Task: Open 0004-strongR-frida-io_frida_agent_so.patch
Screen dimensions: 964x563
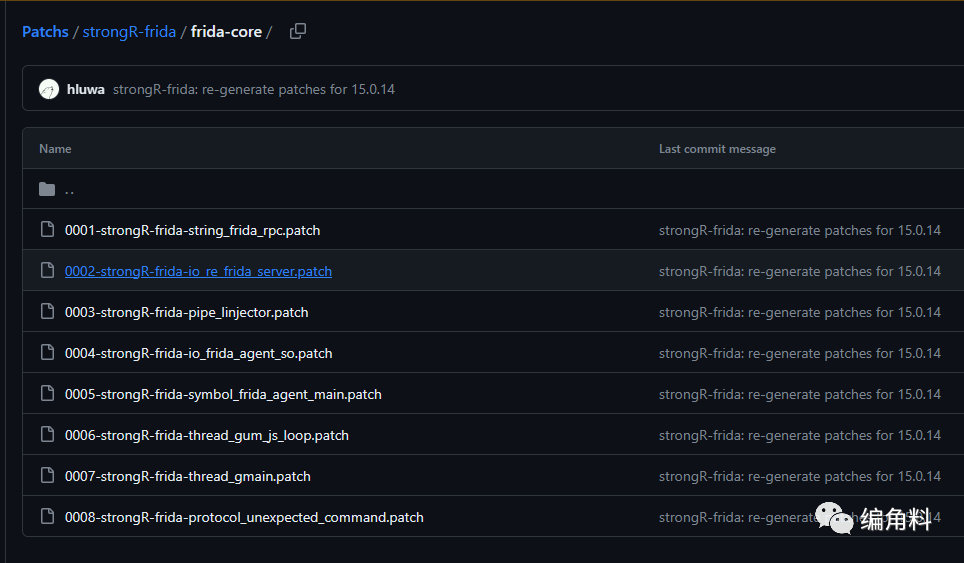Action: tap(199, 353)
